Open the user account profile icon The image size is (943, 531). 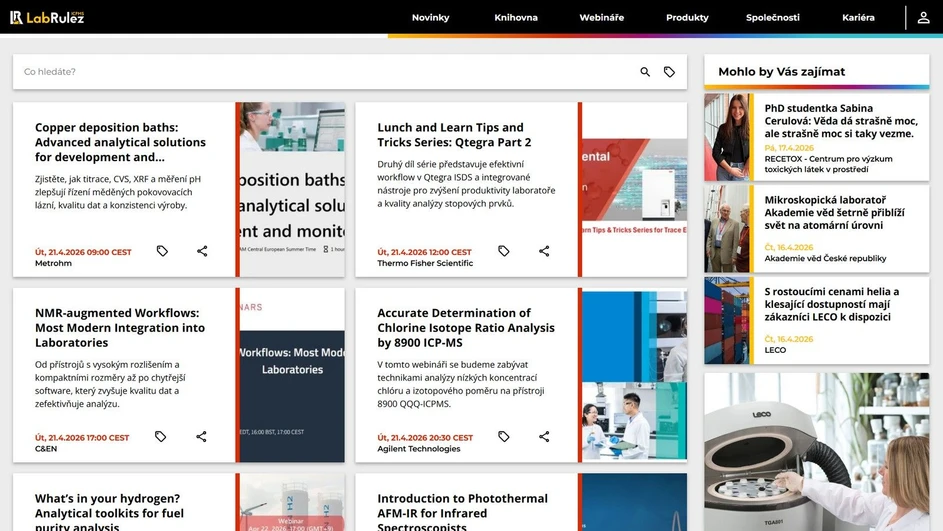pyautogui.click(x=923, y=18)
